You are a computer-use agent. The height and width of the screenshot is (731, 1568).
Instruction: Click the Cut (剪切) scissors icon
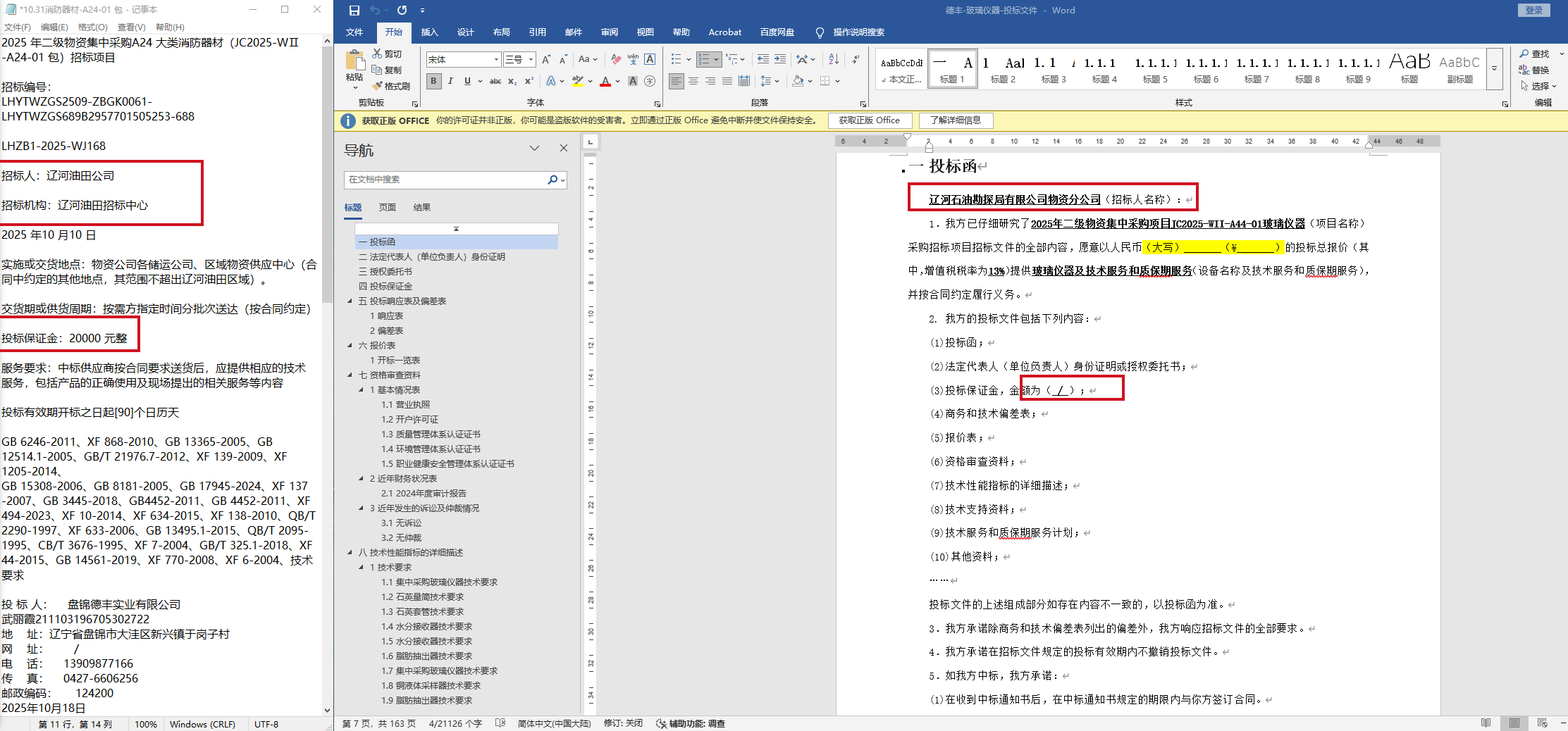(x=378, y=54)
